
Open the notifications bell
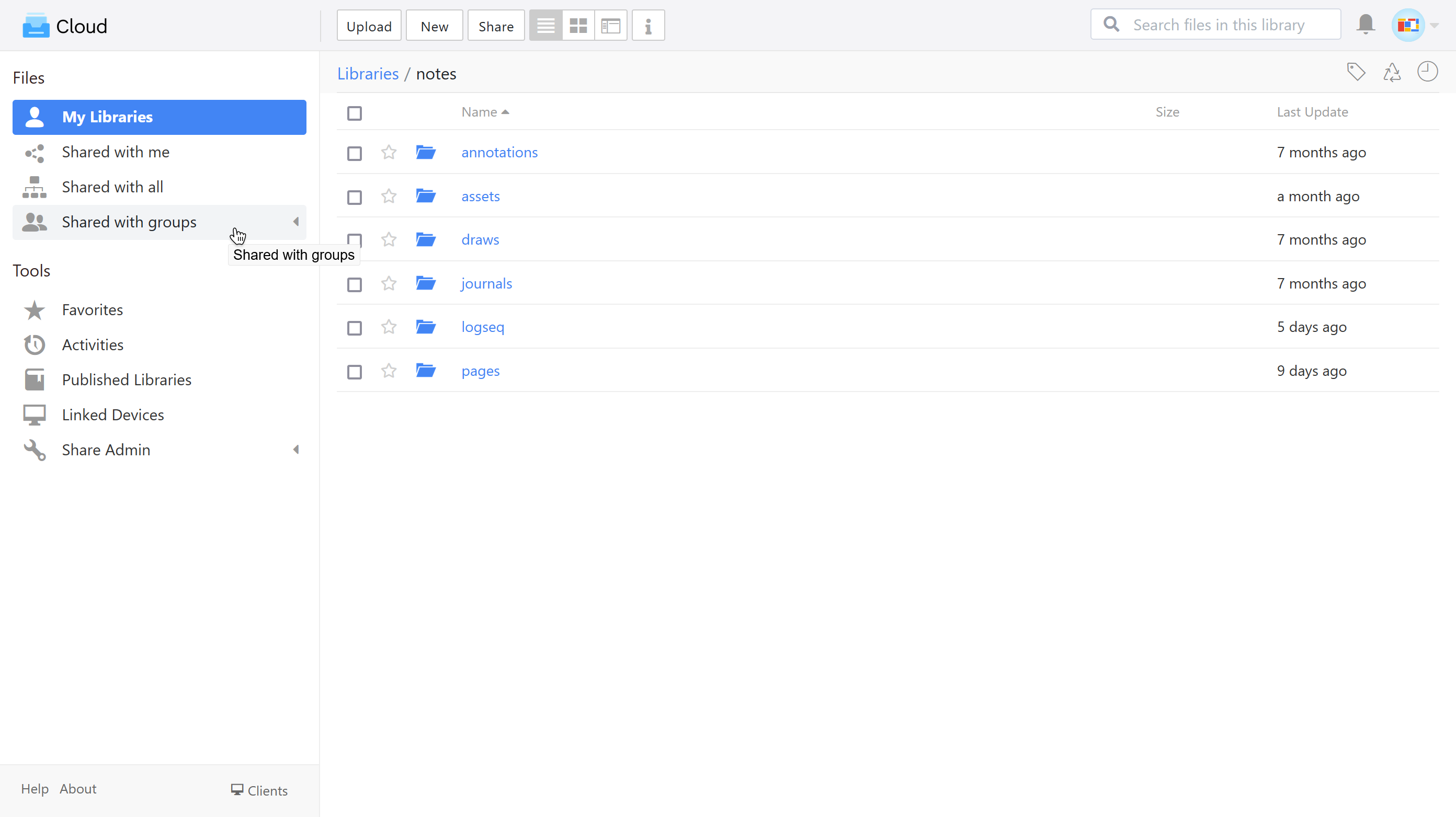(1366, 25)
